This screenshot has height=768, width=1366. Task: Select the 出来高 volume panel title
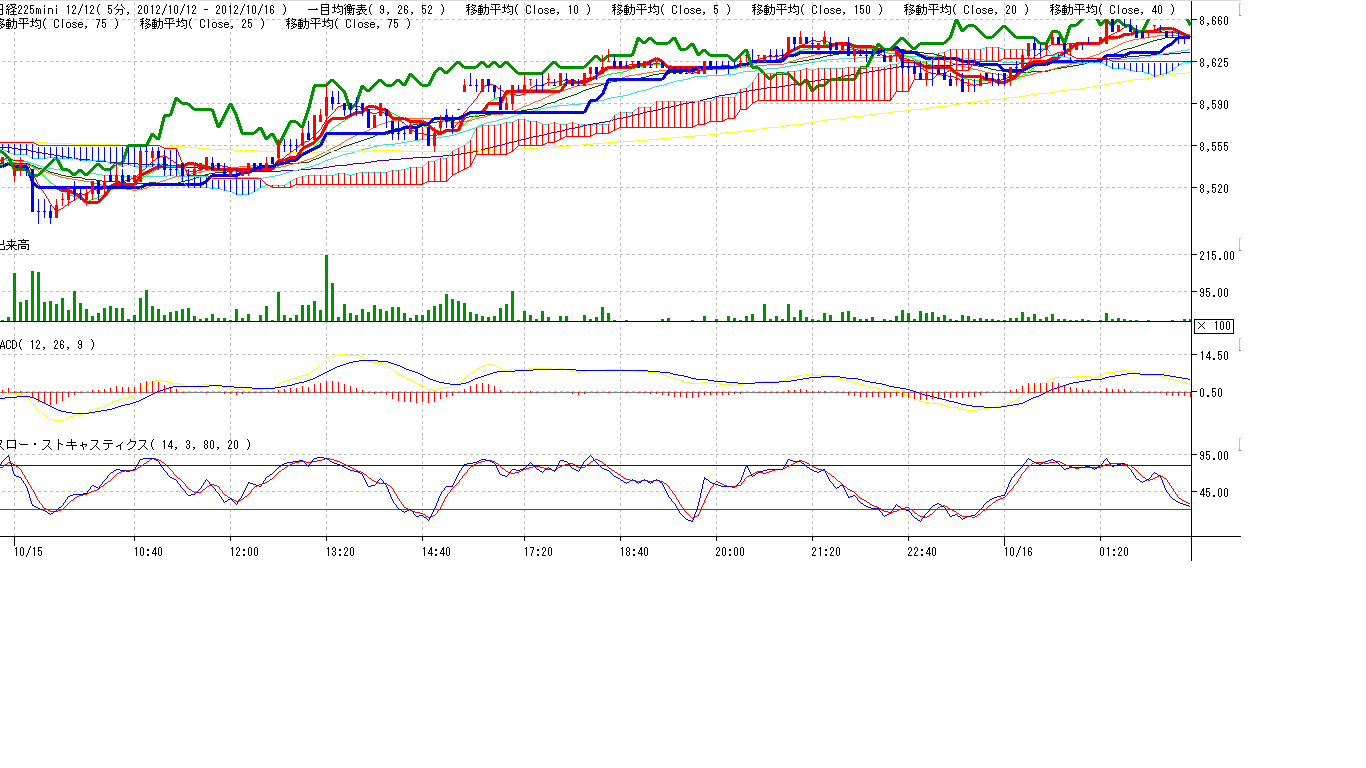14,244
